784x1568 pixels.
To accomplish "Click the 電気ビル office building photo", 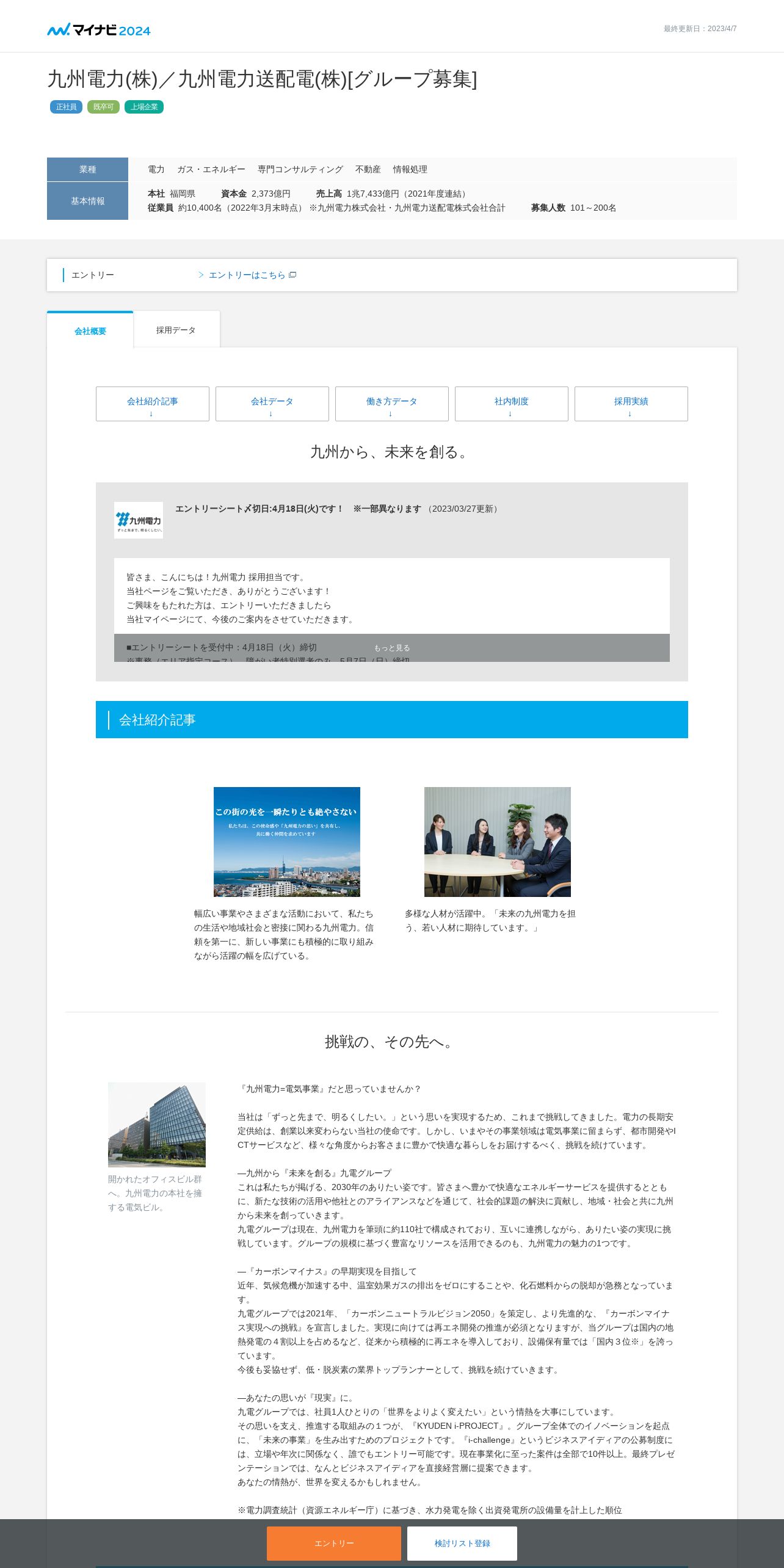I will tap(157, 1125).
